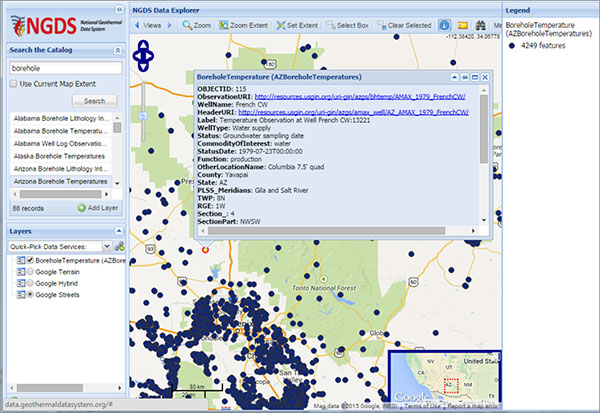Activate the Select Box tool
This screenshot has height=413, width=600.
(x=347, y=25)
